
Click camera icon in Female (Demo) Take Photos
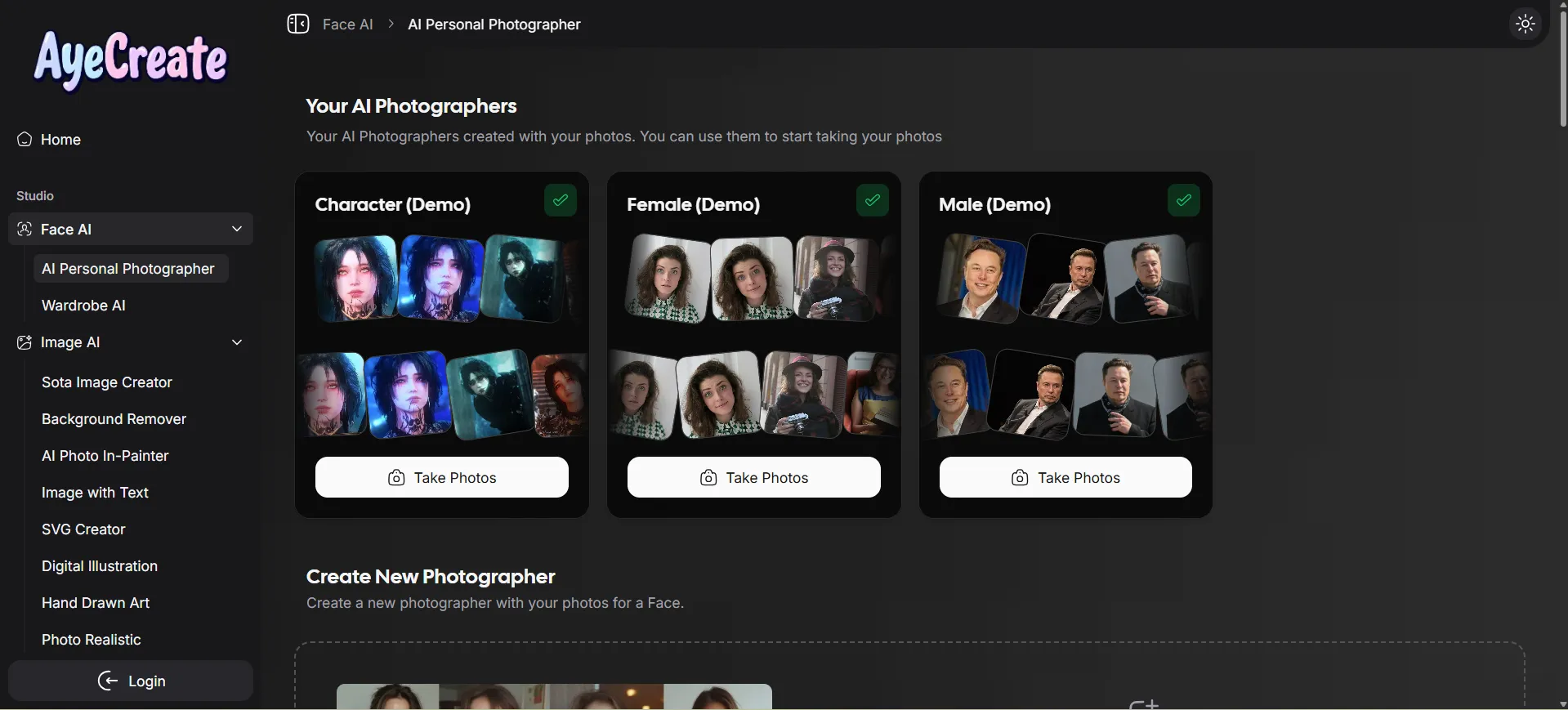point(708,478)
